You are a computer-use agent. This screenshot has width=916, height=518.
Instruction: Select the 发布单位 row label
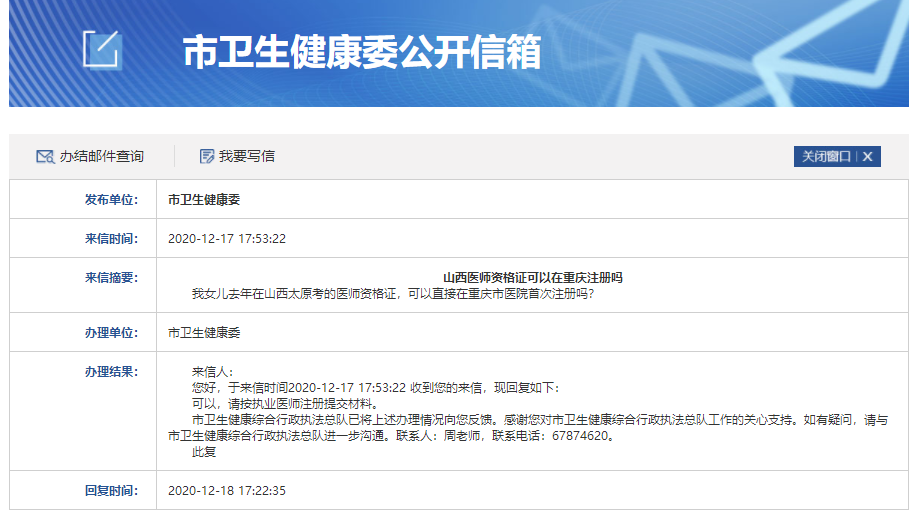[x=111, y=199]
